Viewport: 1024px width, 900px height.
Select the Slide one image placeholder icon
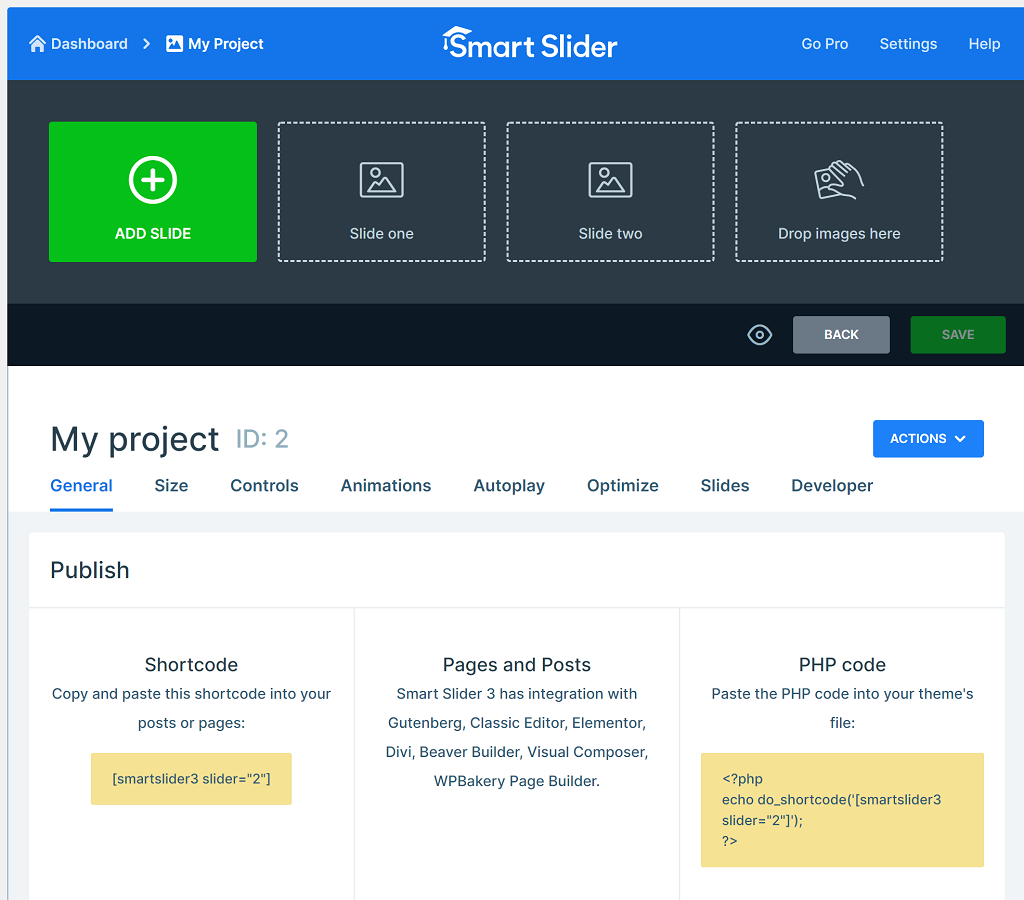[381, 180]
